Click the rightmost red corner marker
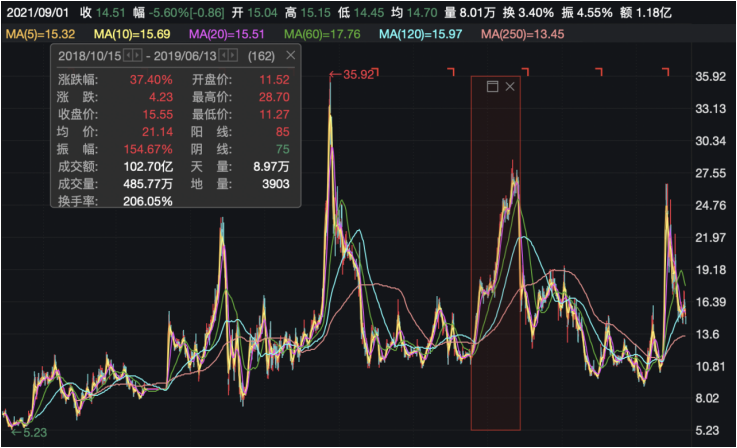Image resolution: width=737 pixels, height=448 pixels. click(x=665, y=71)
